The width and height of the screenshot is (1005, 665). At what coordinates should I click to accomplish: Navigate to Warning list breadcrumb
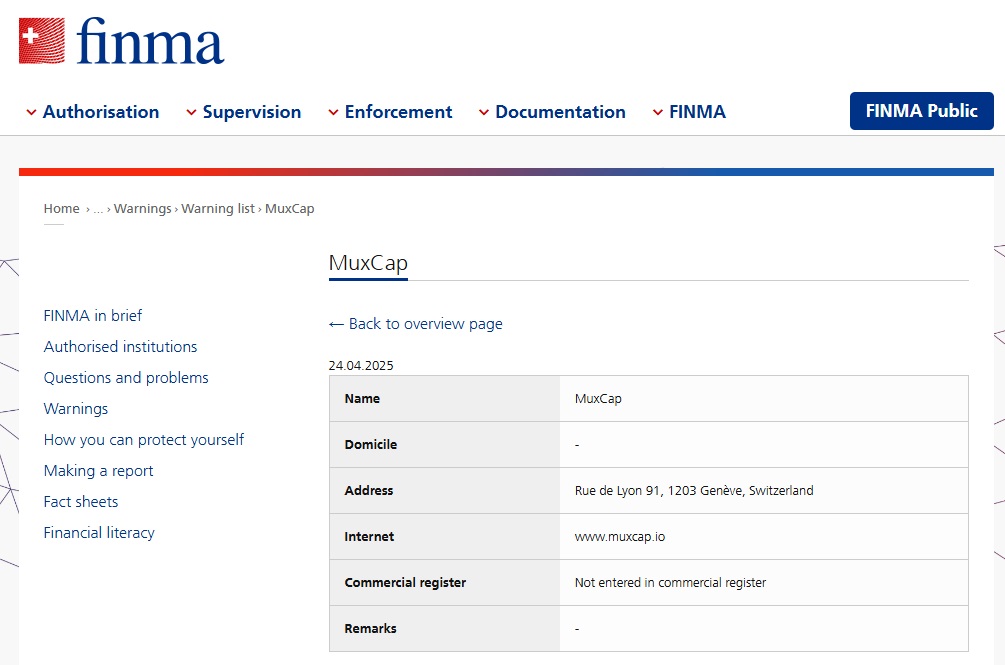coord(217,209)
